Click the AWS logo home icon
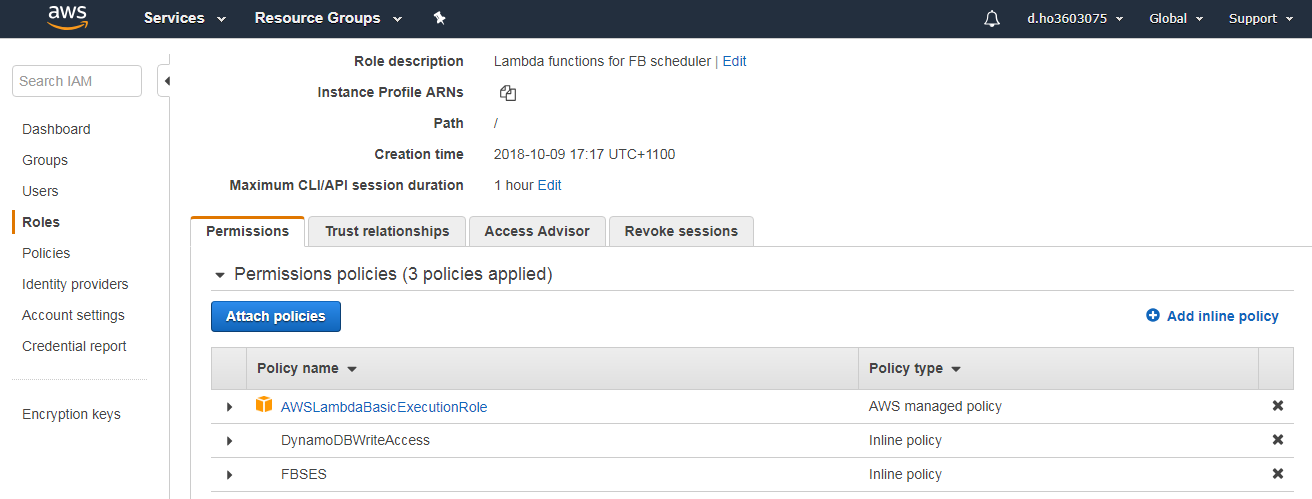The height and width of the screenshot is (499, 1312). point(67,18)
